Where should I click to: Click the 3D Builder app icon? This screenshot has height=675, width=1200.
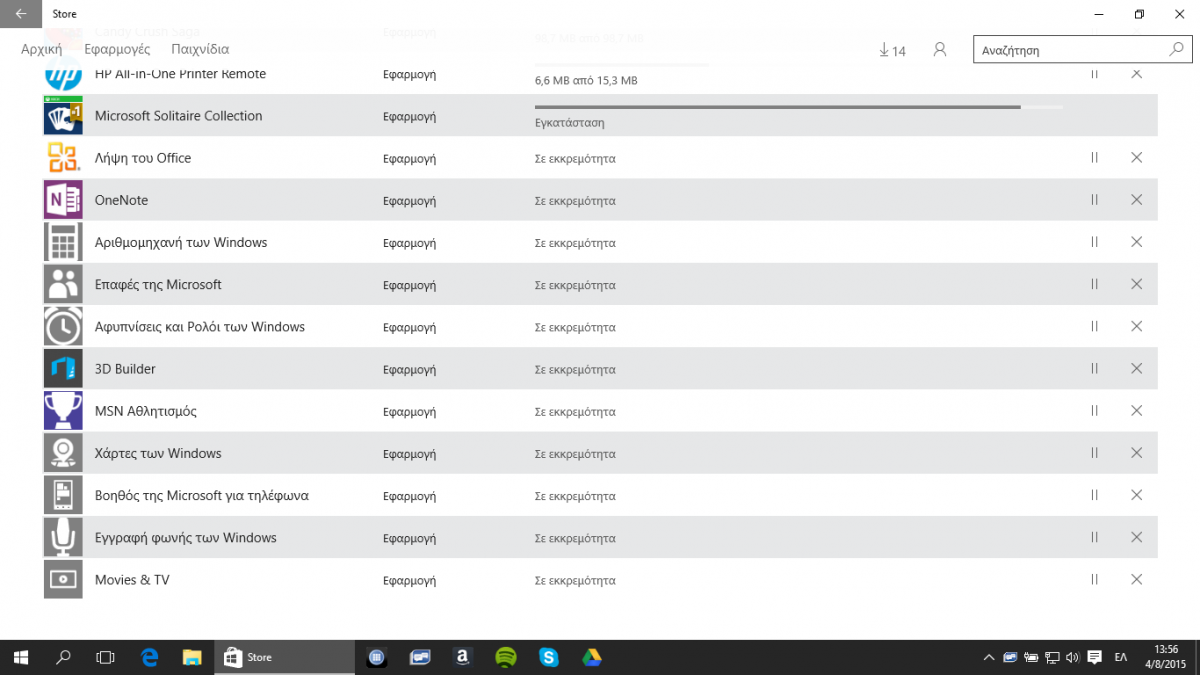(63, 369)
